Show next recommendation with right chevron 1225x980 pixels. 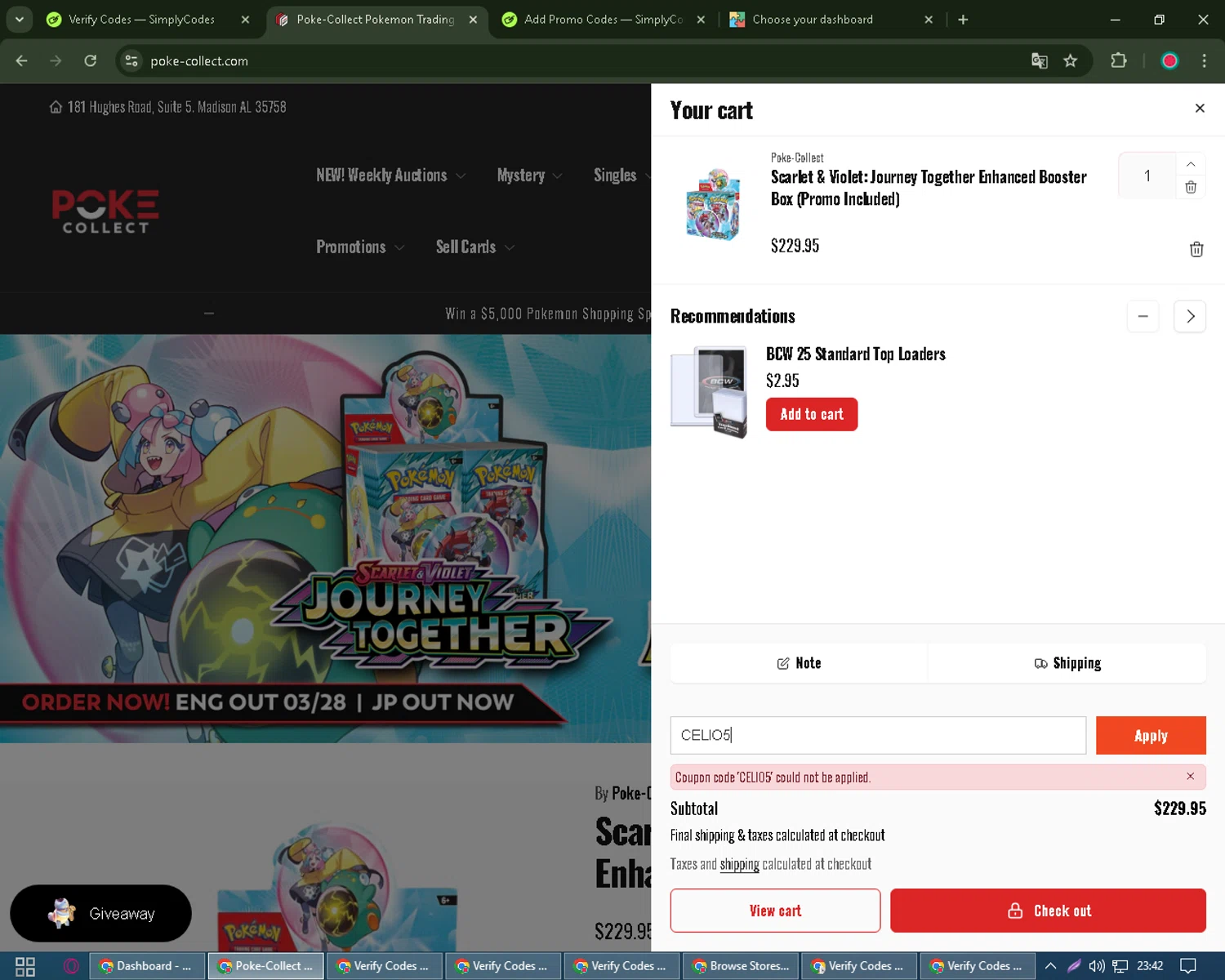(x=1190, y=316)
